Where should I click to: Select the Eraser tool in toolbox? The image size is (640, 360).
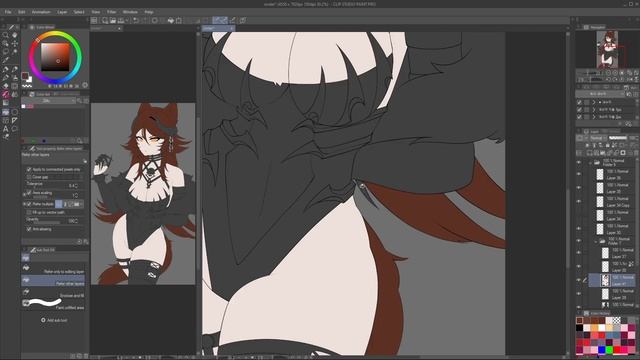(x=6, y=86)
